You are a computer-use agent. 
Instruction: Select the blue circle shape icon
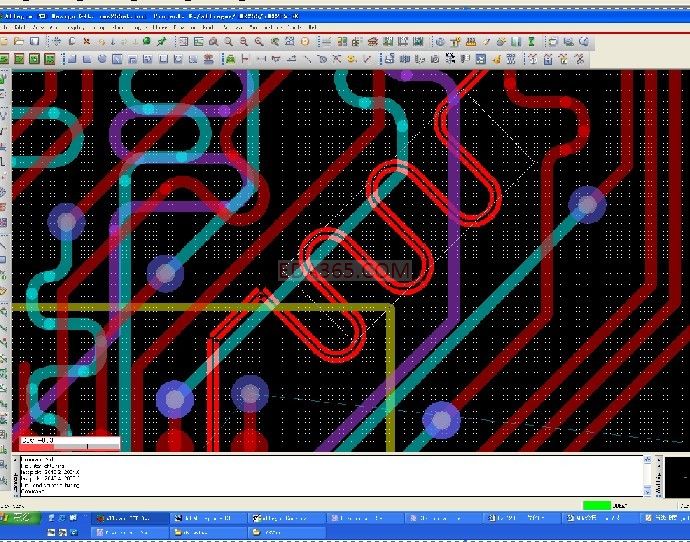(102, 59)
